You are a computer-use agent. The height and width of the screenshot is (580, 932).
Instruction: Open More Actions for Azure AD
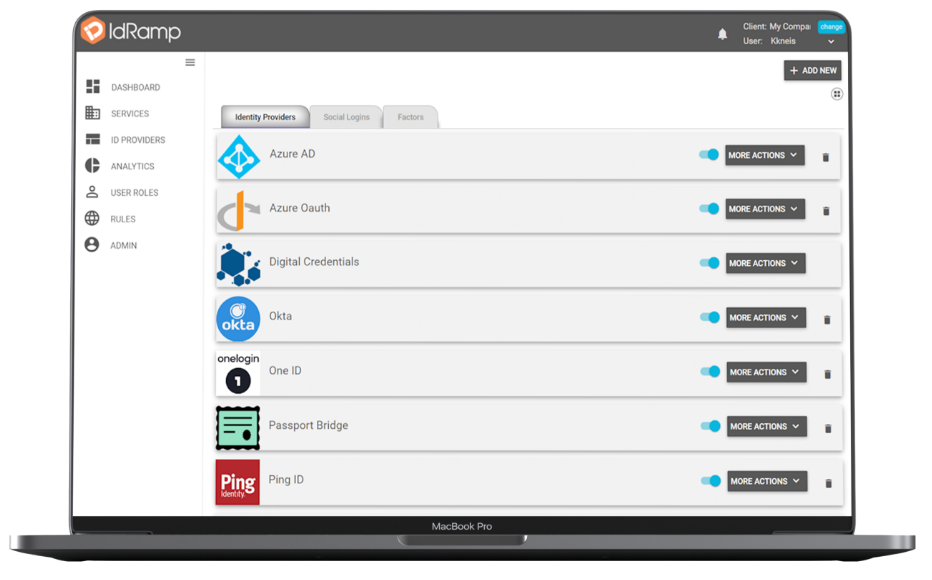(765, 155)
